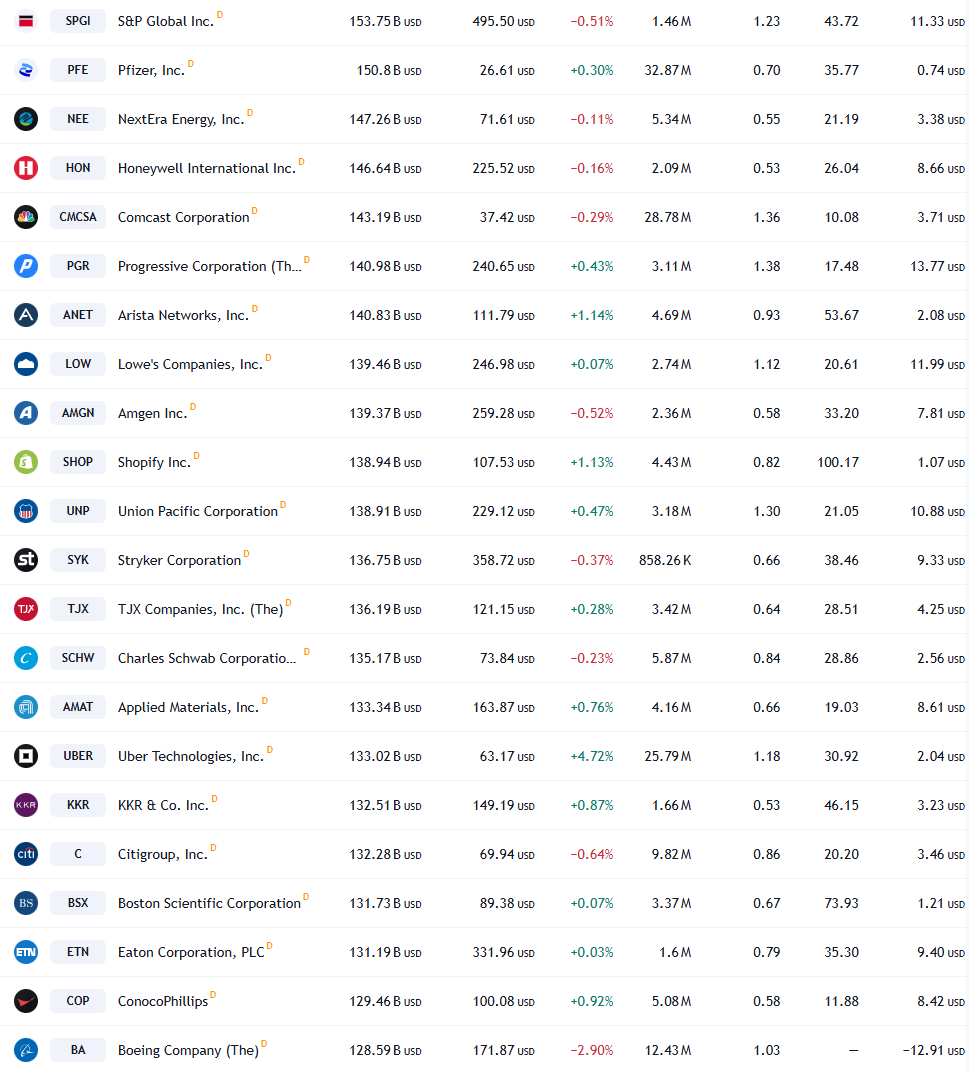Image resolution: width=969 pixels, height=1071 pixels.
Task: Click the Applied Materials logo icon
Action: click(26, 707)
